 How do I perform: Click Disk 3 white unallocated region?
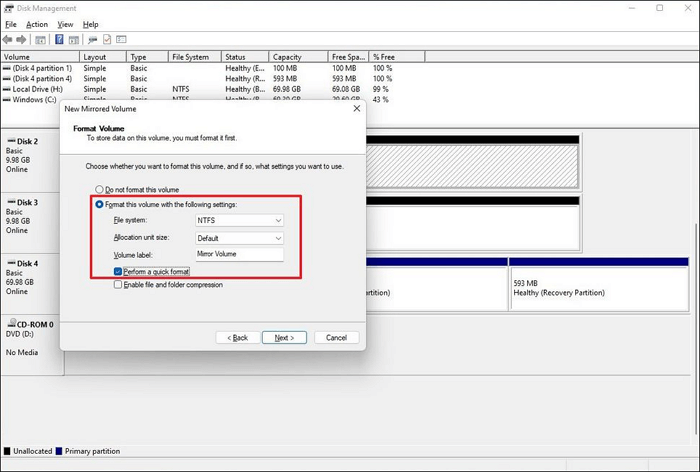(x=472, y=227)
